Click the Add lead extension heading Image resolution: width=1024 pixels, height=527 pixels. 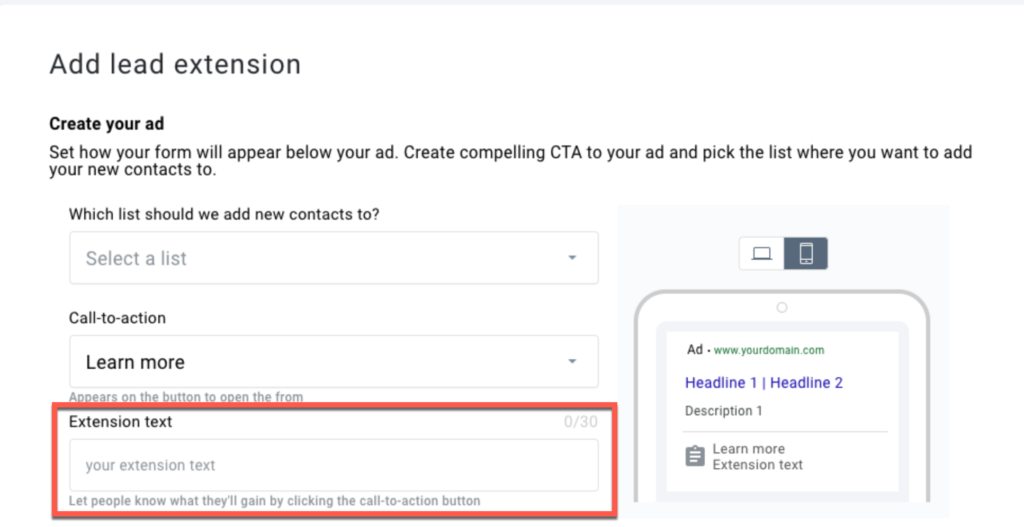pos(175,64)
